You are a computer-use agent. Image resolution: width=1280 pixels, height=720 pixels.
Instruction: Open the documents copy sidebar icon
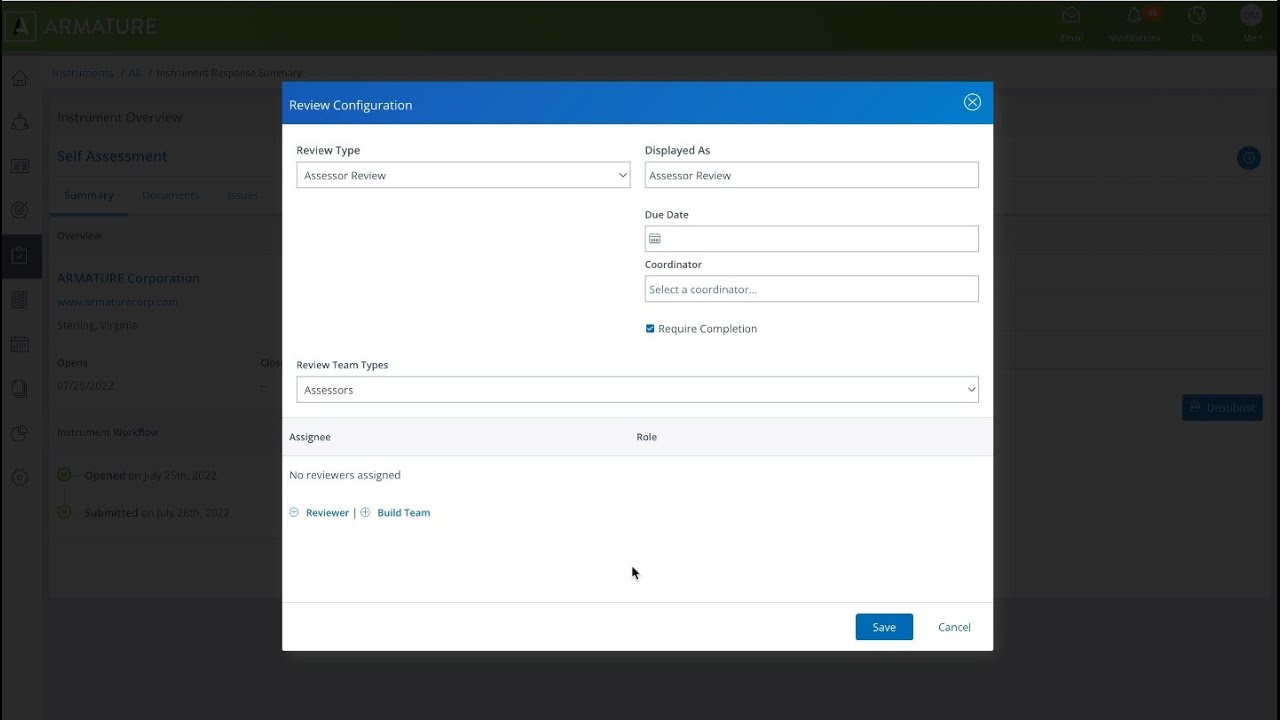pos(20,389)
